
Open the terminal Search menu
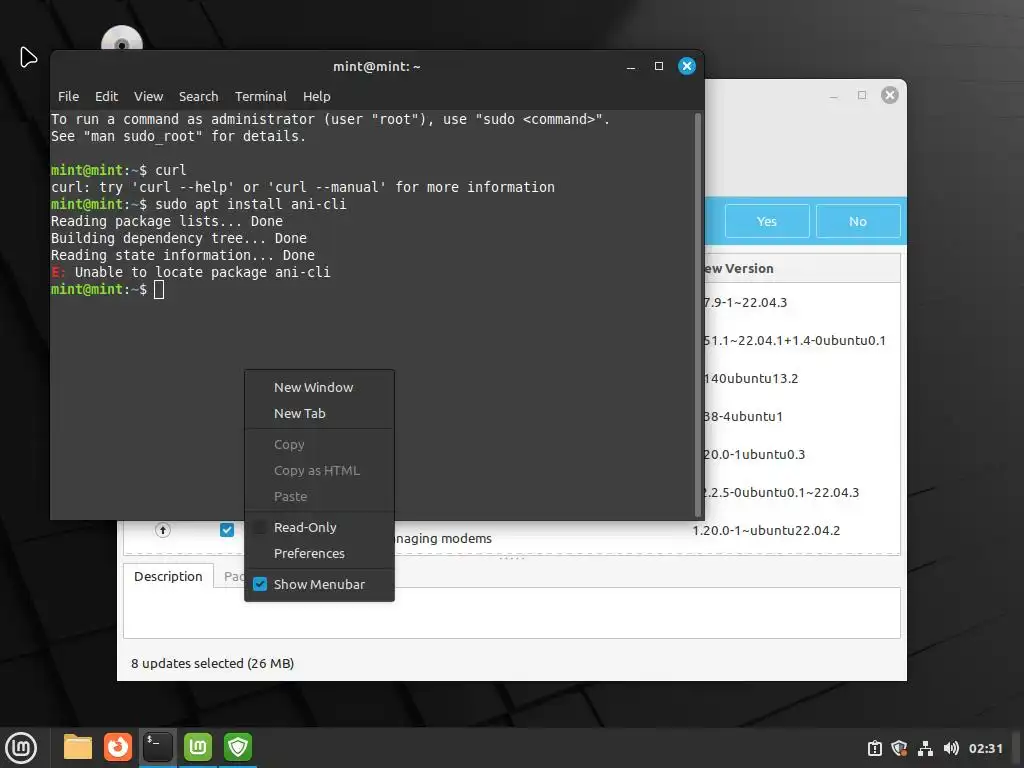coord(199,96)
